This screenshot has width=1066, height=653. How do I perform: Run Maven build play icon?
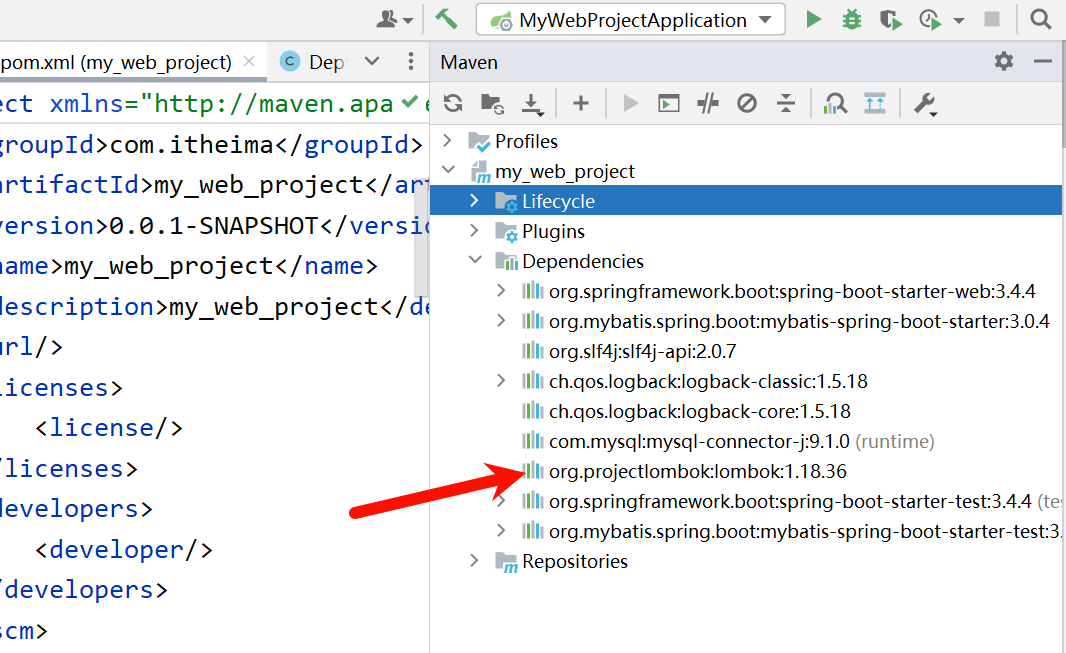(630, 103)
